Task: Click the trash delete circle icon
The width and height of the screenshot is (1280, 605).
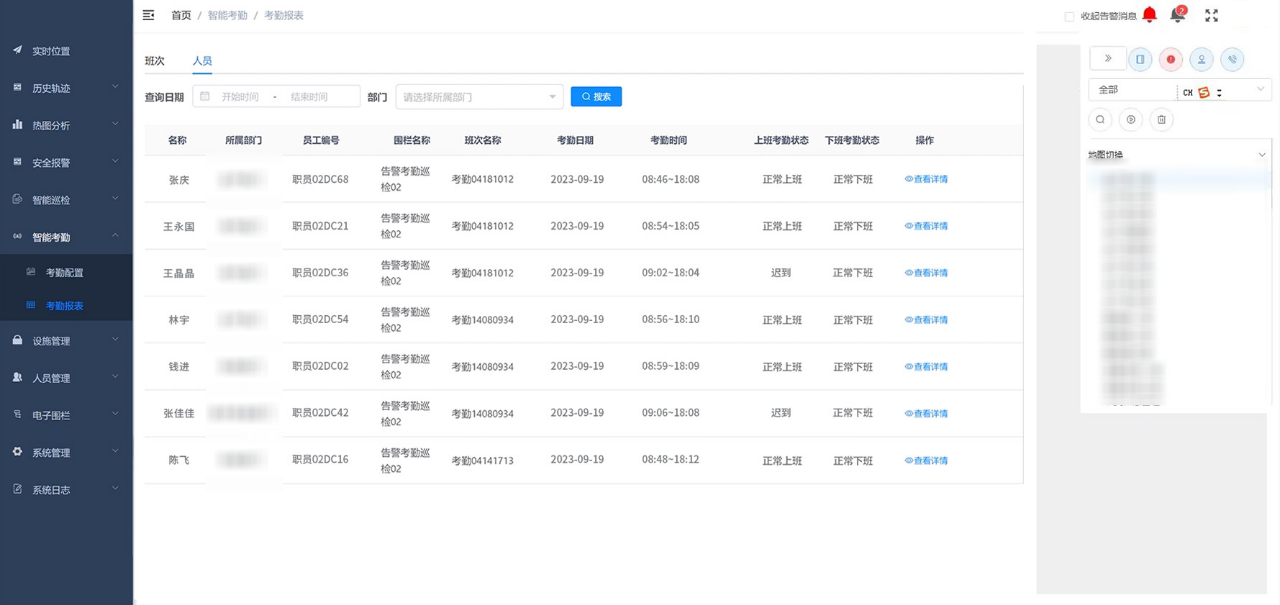Action: [x=1161, y=120]
